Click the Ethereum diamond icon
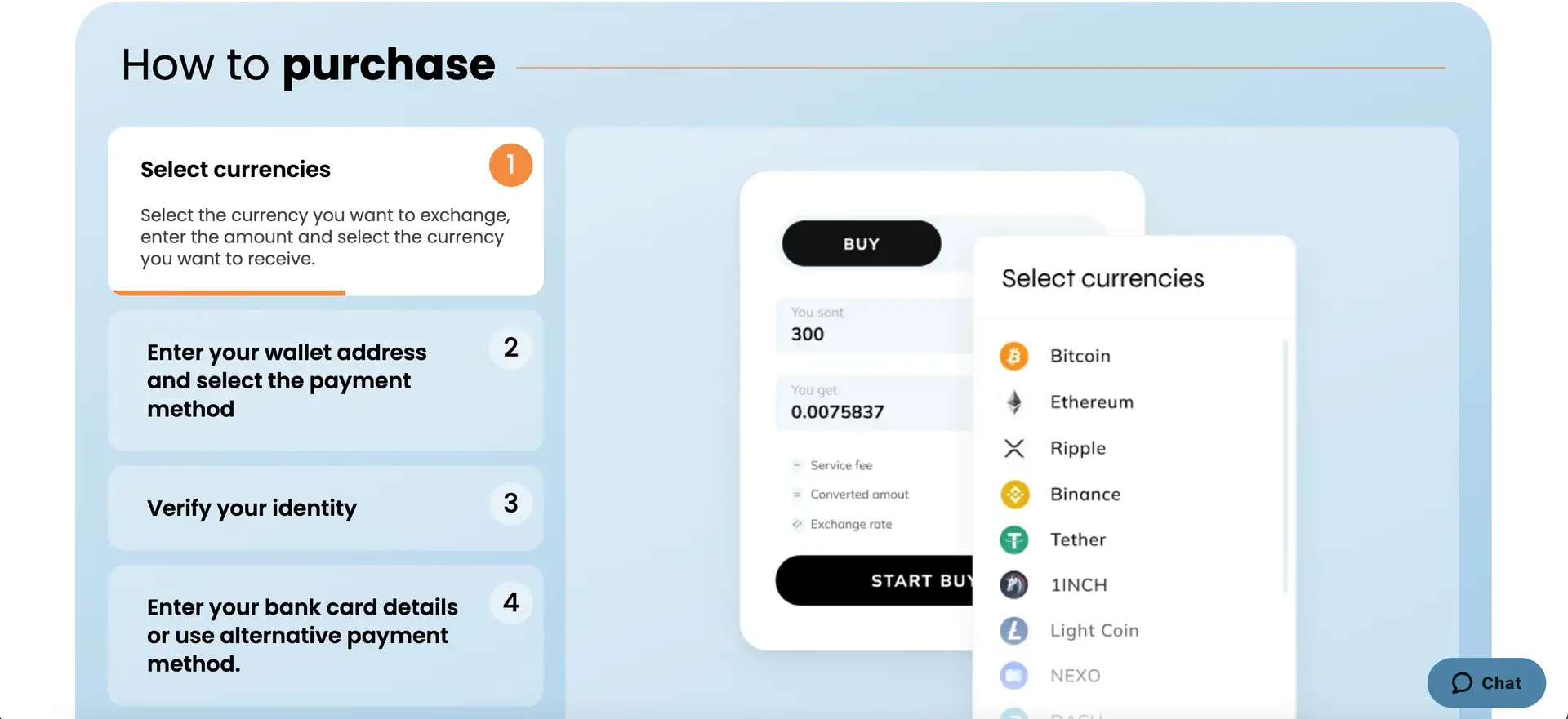Viewport: 1568px width, 719px height. tap(1013, 402)
